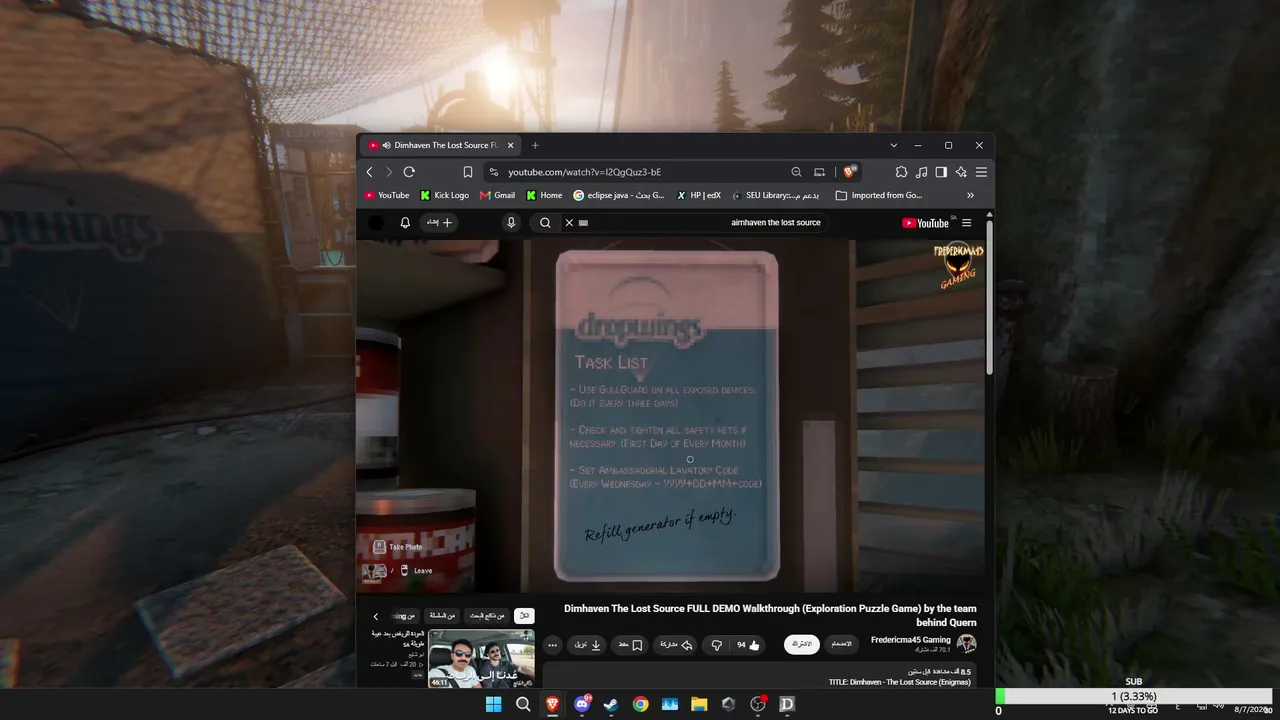Image resolution: width=1280 pixels, height=720 pixels.
Task: Go back with the browser back arrow
Action: coord(369,172)
